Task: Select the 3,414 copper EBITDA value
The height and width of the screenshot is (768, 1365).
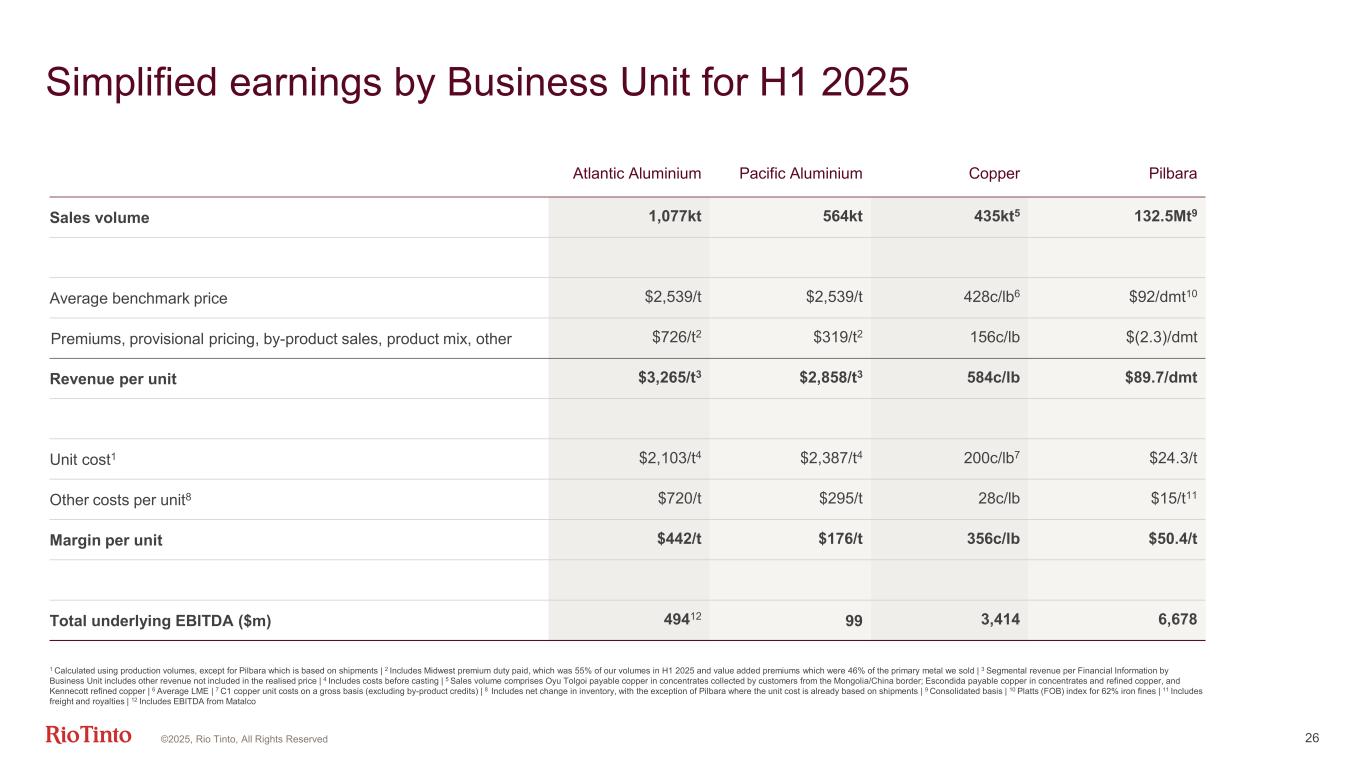Action: pyautogui.click(x=1001, y=620)
